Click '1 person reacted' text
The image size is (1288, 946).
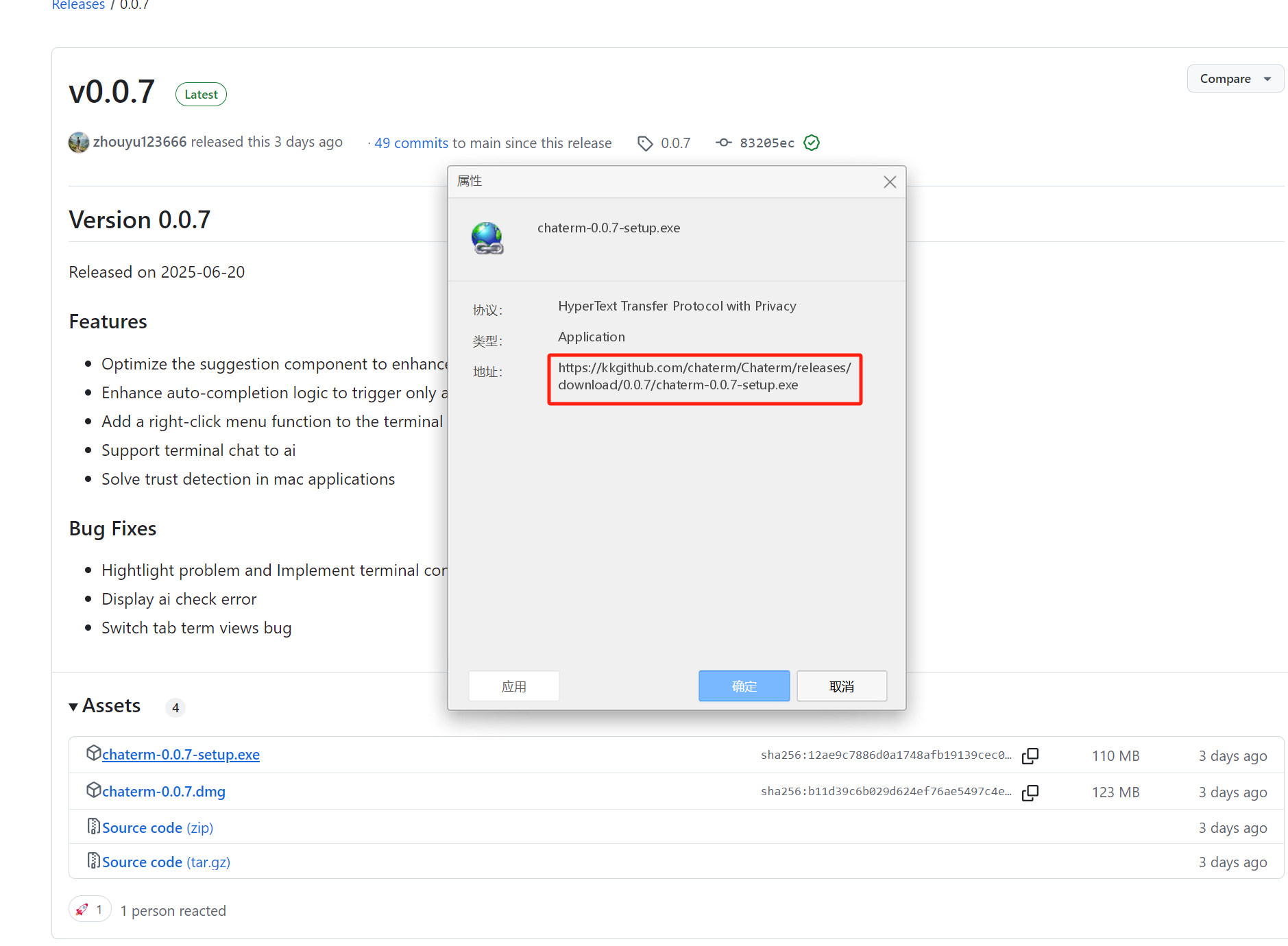(173, 911)
